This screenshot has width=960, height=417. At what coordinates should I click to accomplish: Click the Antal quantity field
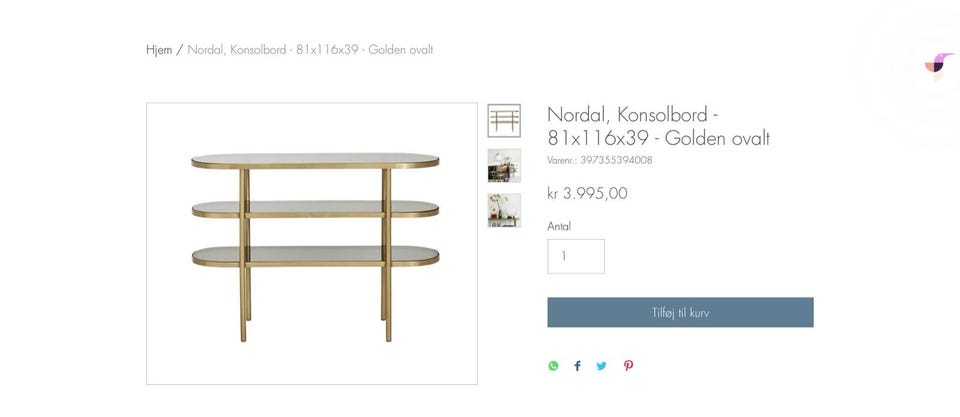point(576,256)
